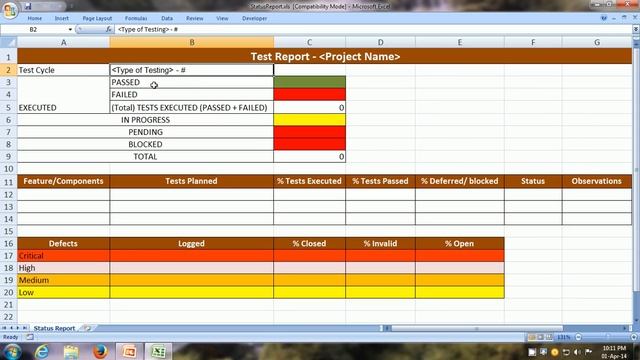Click the insert new worksheet tab icon

[x=87, y=328]
